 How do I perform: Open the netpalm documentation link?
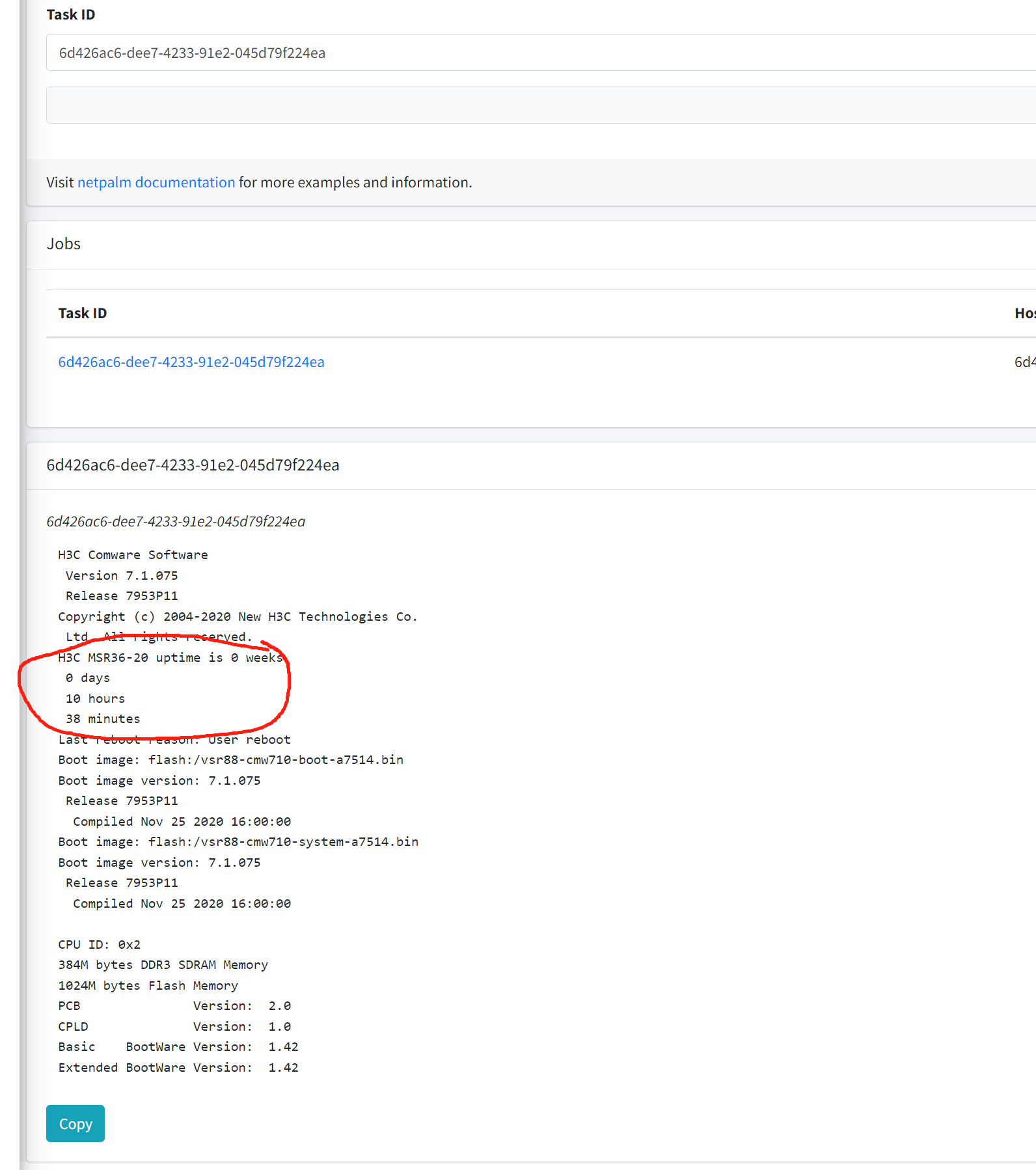coord(156,182)
